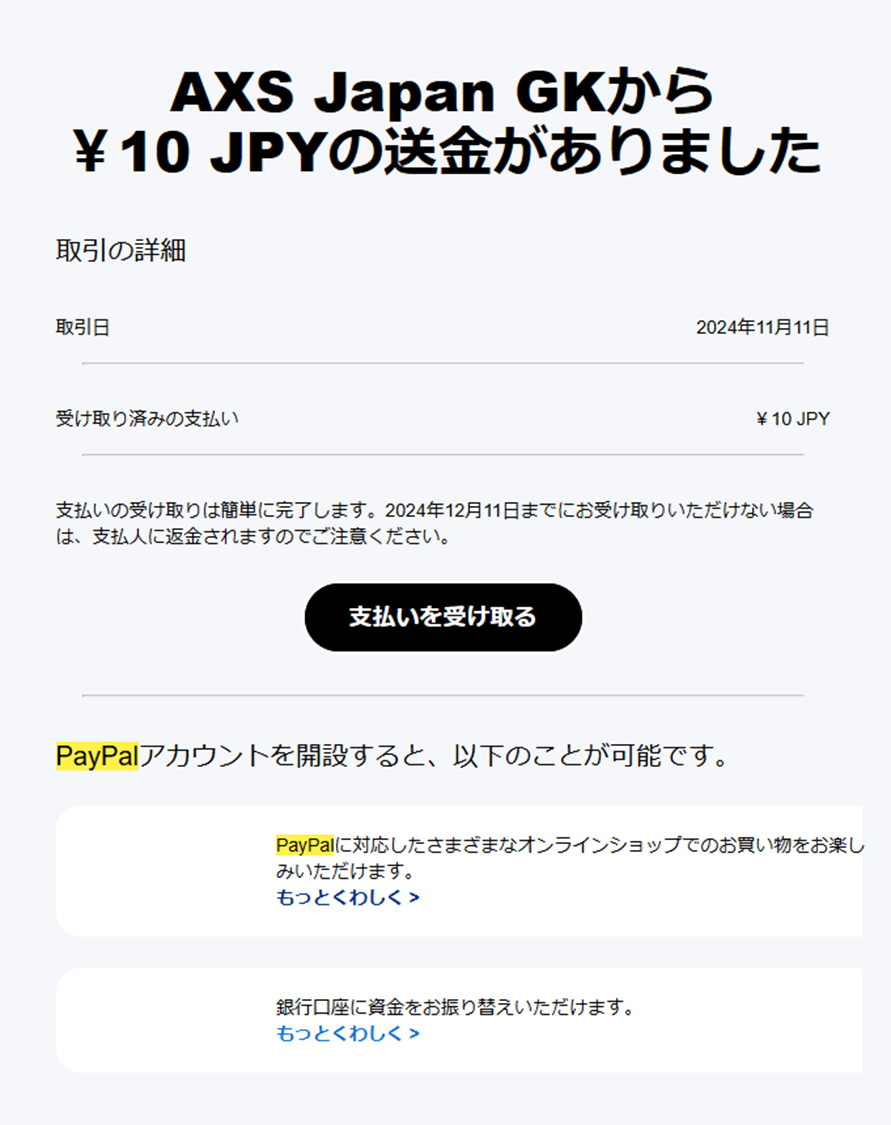Open もっとくわしく link under bank account text
The width and height of the screenshot is (891, 1125).
click(348, 1033)
